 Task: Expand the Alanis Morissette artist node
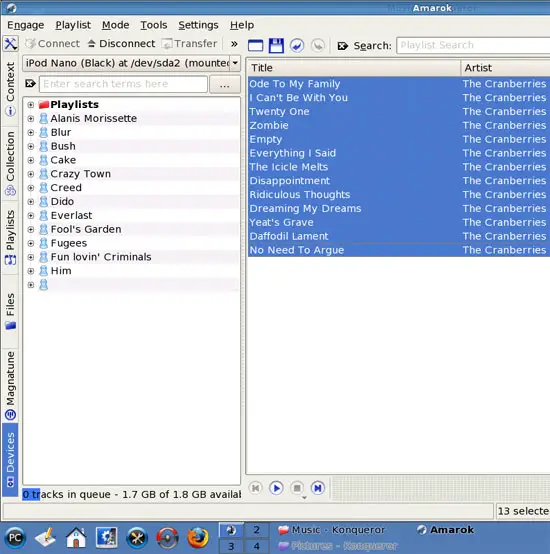(31, 118)
